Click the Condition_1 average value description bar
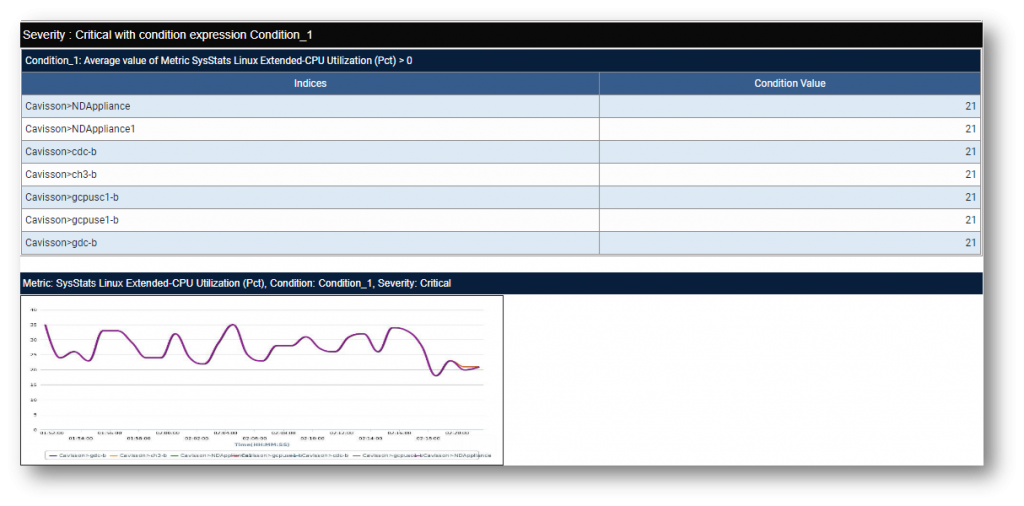 [501, 61]
